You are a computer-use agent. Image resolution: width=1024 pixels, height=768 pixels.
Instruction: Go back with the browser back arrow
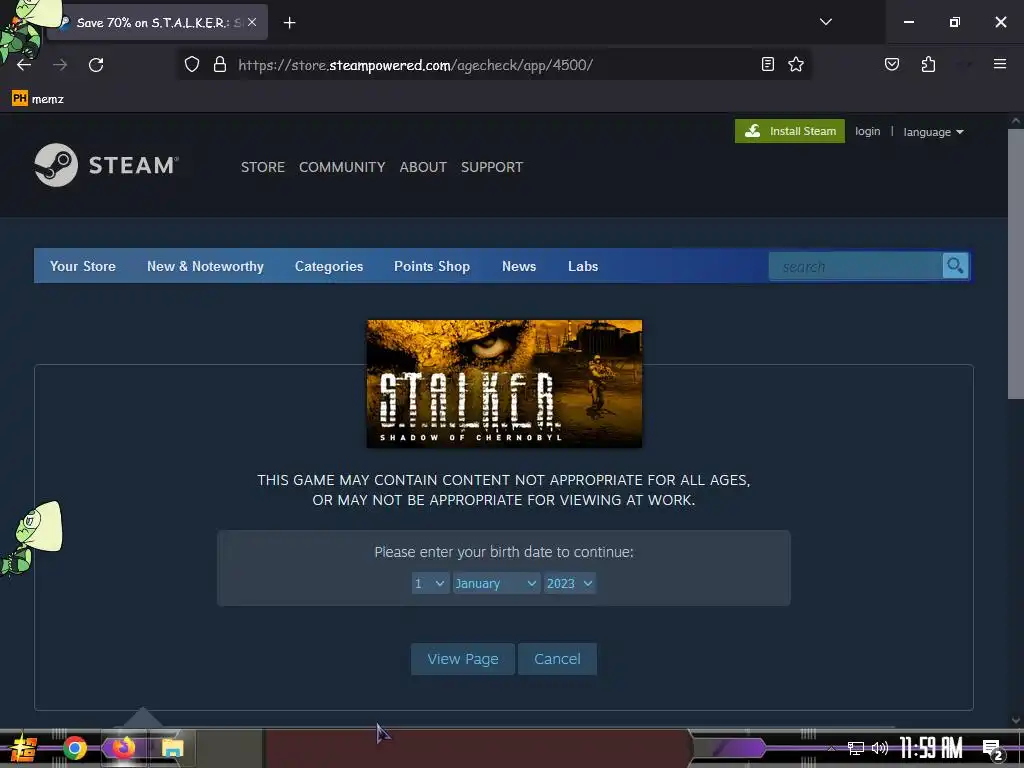24,65
